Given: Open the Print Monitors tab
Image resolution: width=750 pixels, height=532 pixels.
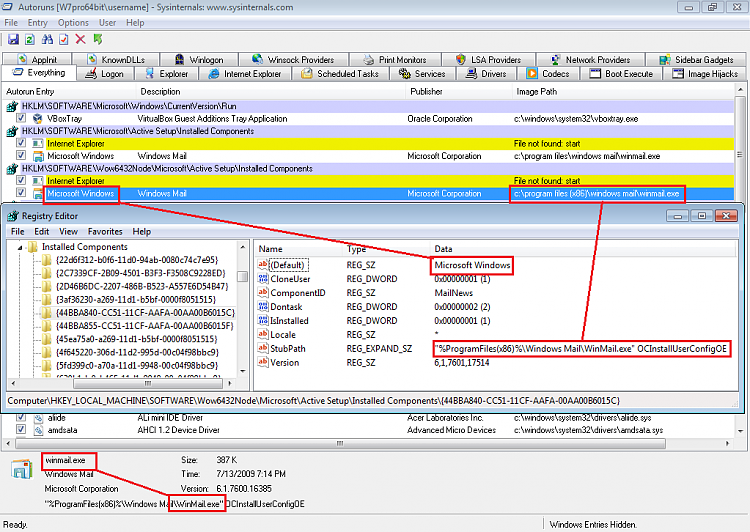Looking at the screenshot, I should 395,59.
